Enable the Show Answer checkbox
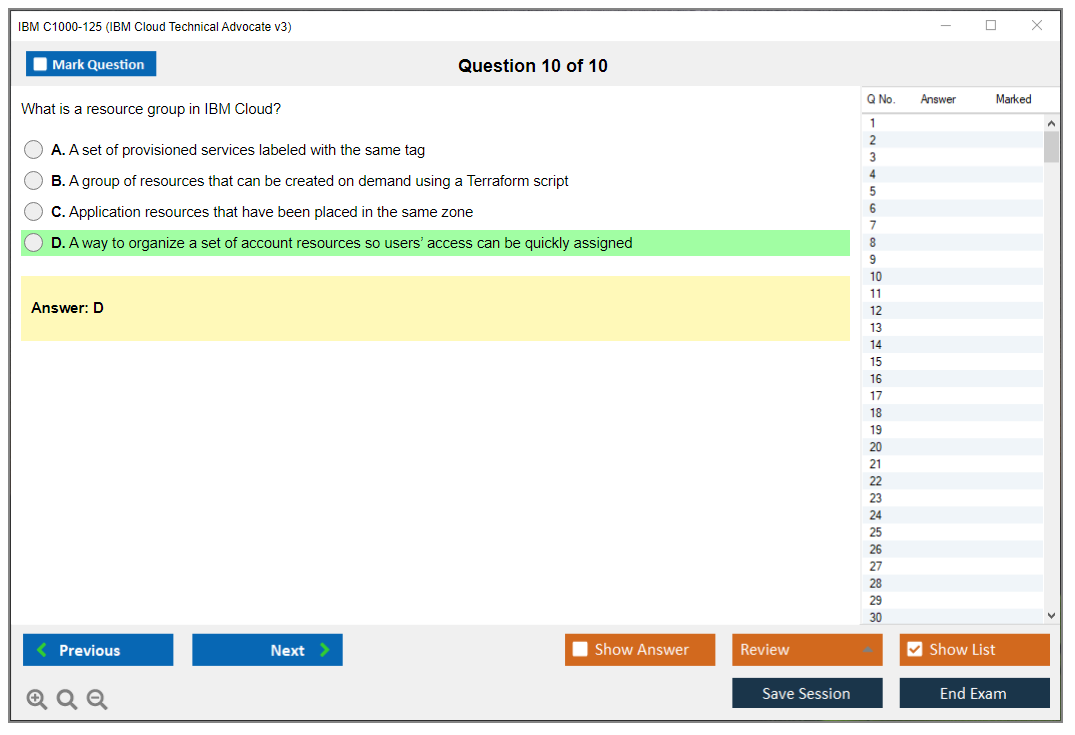 point(580,650)
